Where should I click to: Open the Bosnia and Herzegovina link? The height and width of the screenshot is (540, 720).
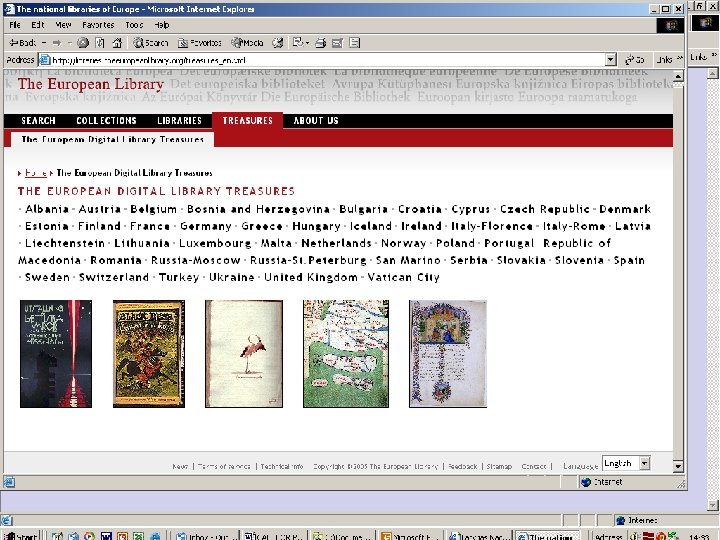(x=259, y=209)
